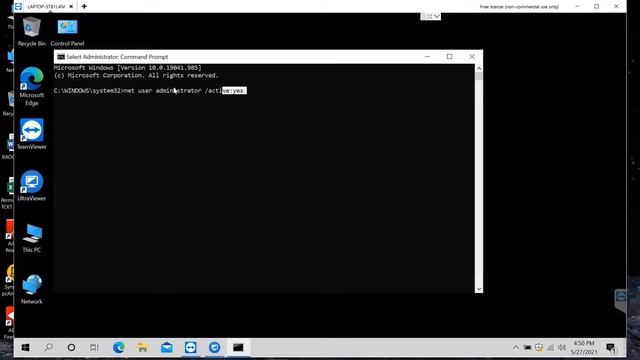Close the LAPTOP session tab
640x360 pixels.
coord(71,7)
